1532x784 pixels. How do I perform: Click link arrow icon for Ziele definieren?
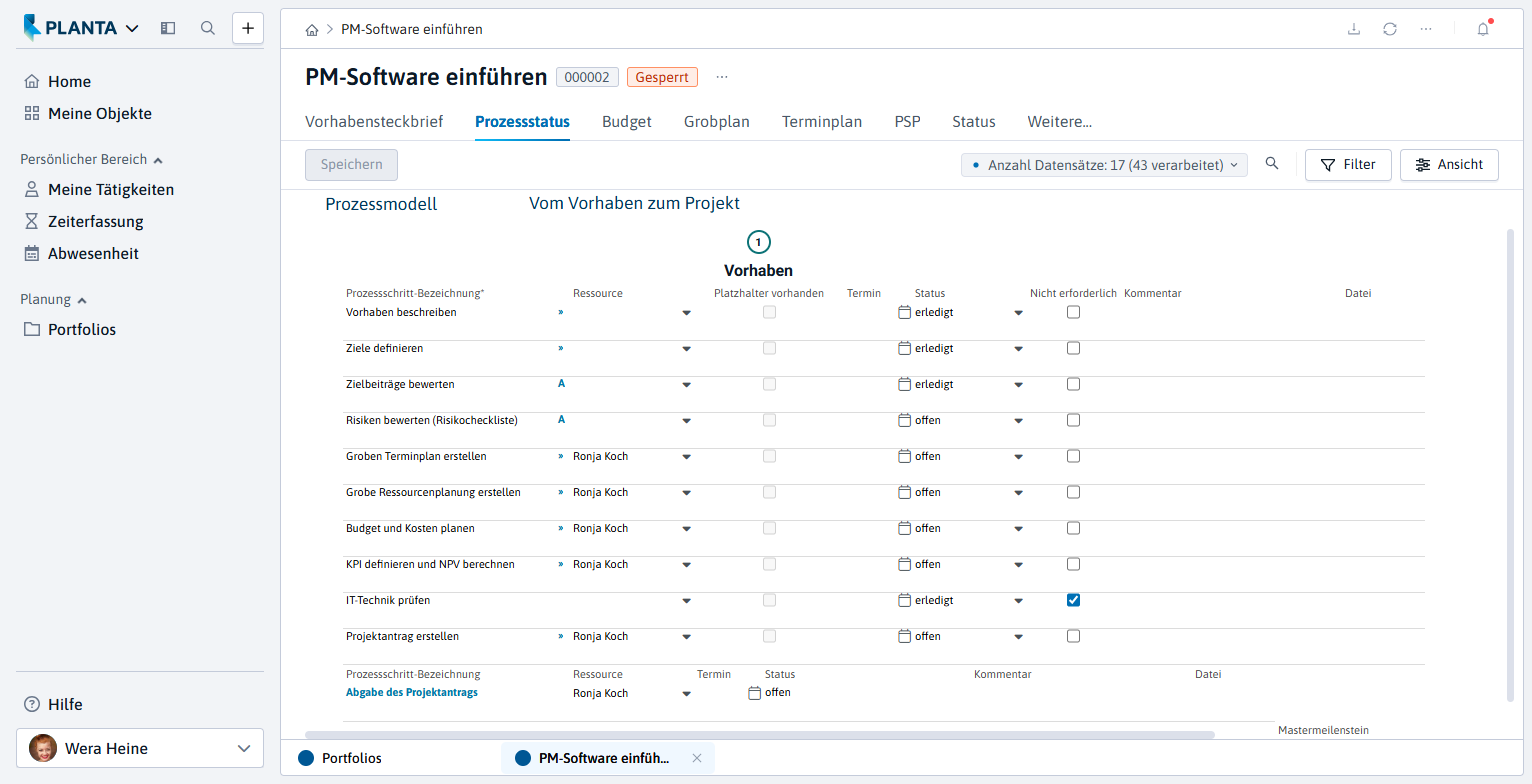click(x=561, y=348)
